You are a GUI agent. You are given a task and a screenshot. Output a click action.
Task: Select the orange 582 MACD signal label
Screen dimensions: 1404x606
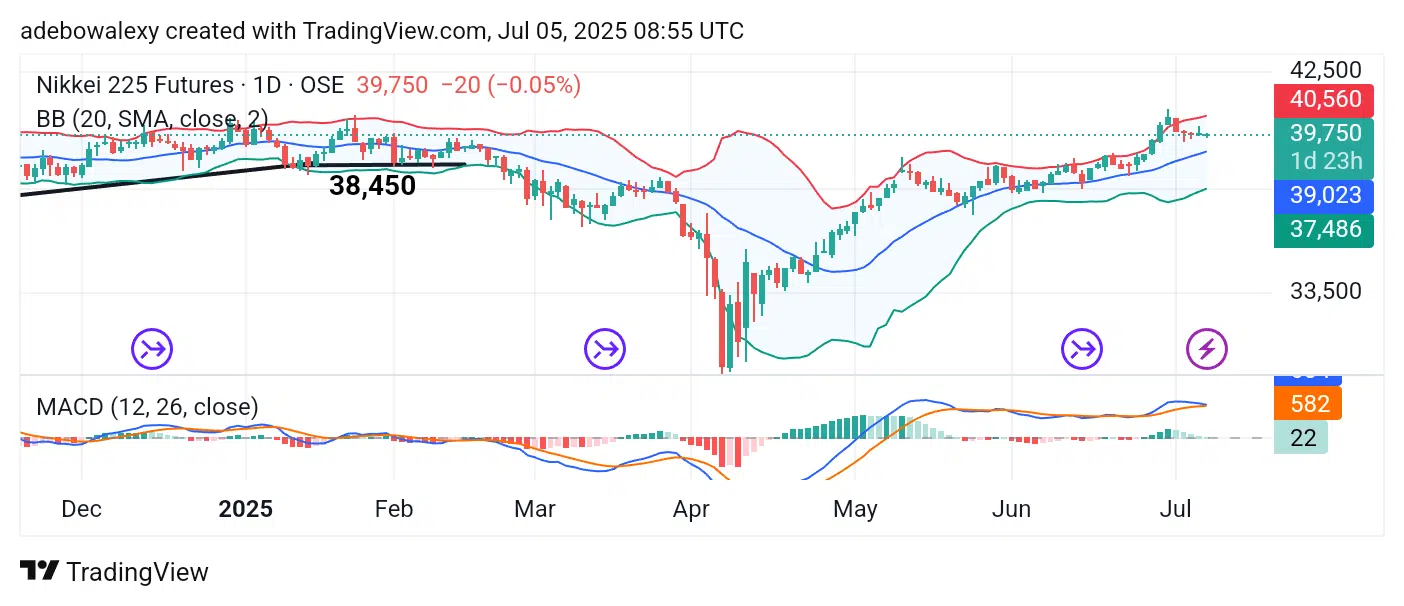pos(1310,404)
